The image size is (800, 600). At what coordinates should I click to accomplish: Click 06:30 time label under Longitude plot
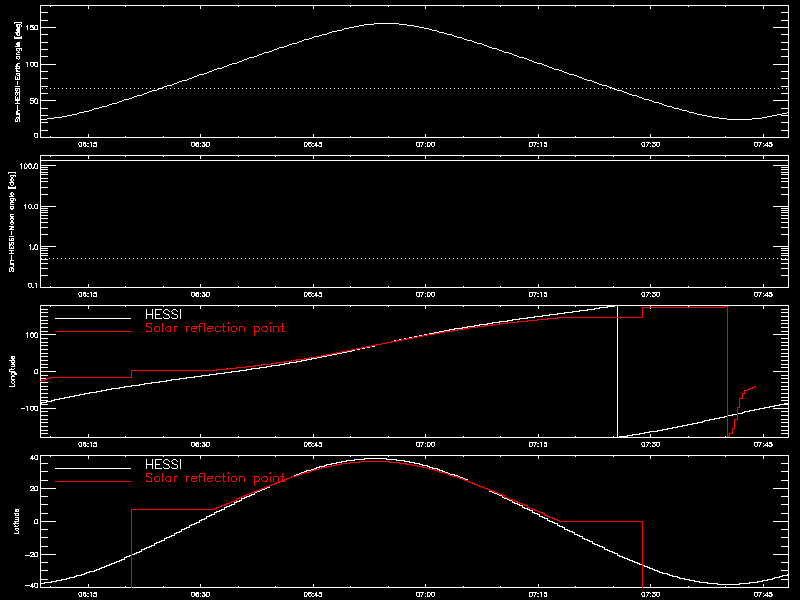click(200, 445)
